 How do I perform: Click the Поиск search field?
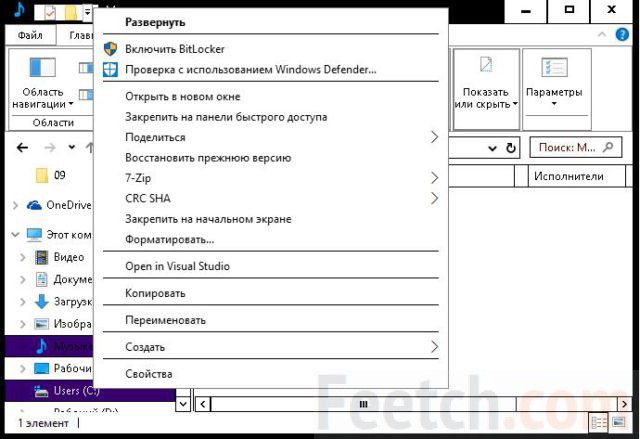(576, 147)
